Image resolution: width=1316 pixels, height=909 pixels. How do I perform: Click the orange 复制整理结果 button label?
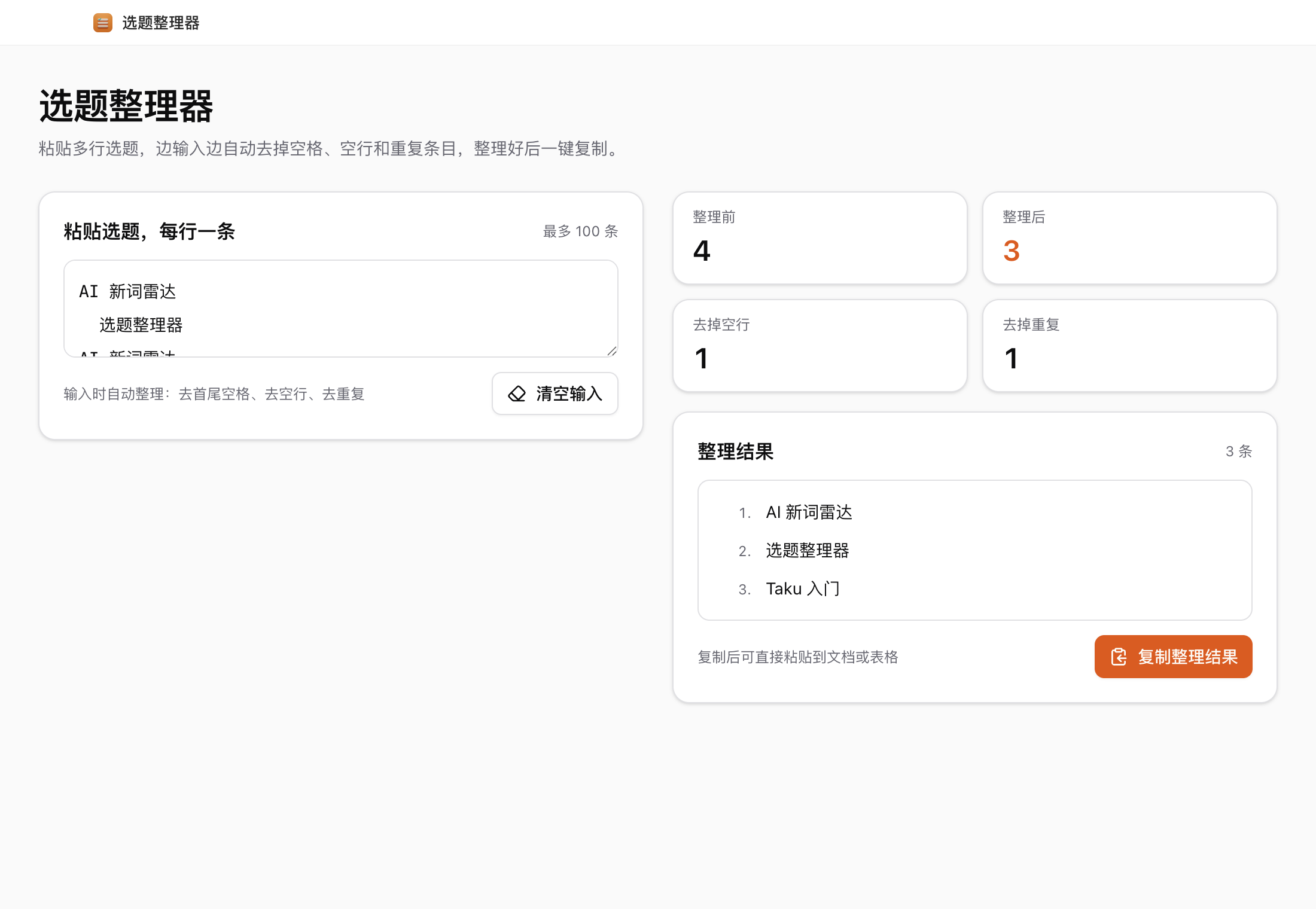(1187, 657)
